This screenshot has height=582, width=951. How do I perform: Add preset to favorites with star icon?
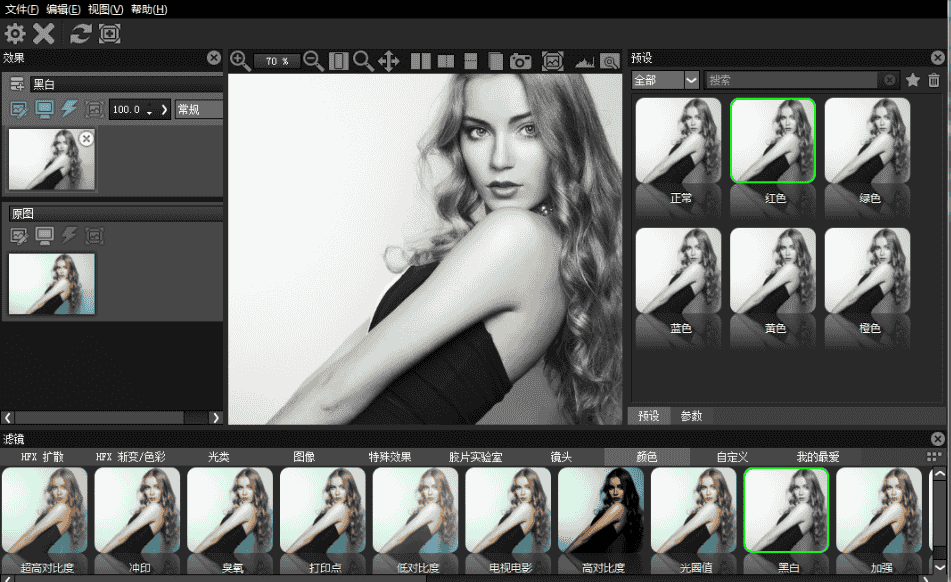[x=913, y=80]
